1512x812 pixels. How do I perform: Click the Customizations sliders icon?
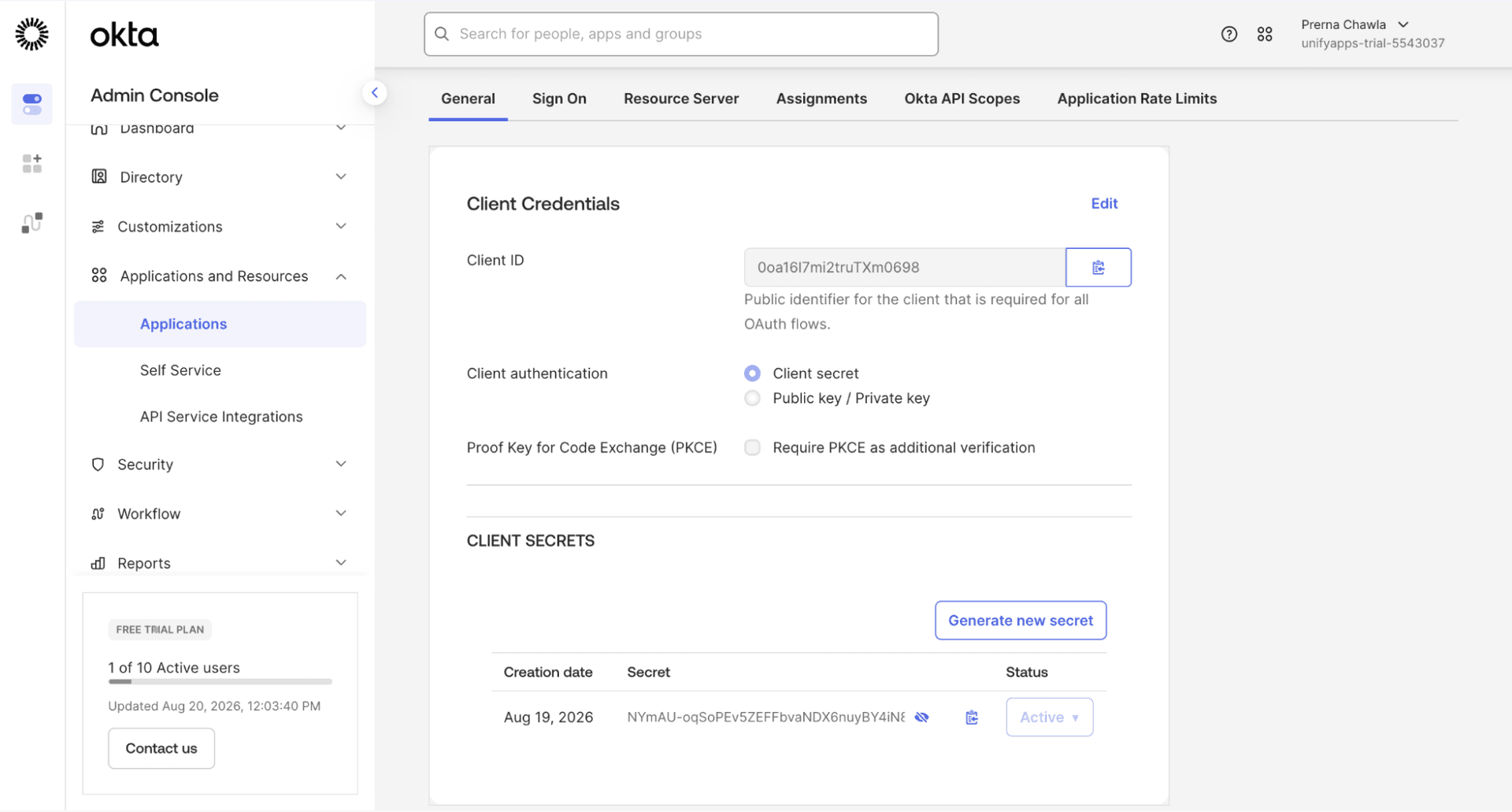coord(98,227)
